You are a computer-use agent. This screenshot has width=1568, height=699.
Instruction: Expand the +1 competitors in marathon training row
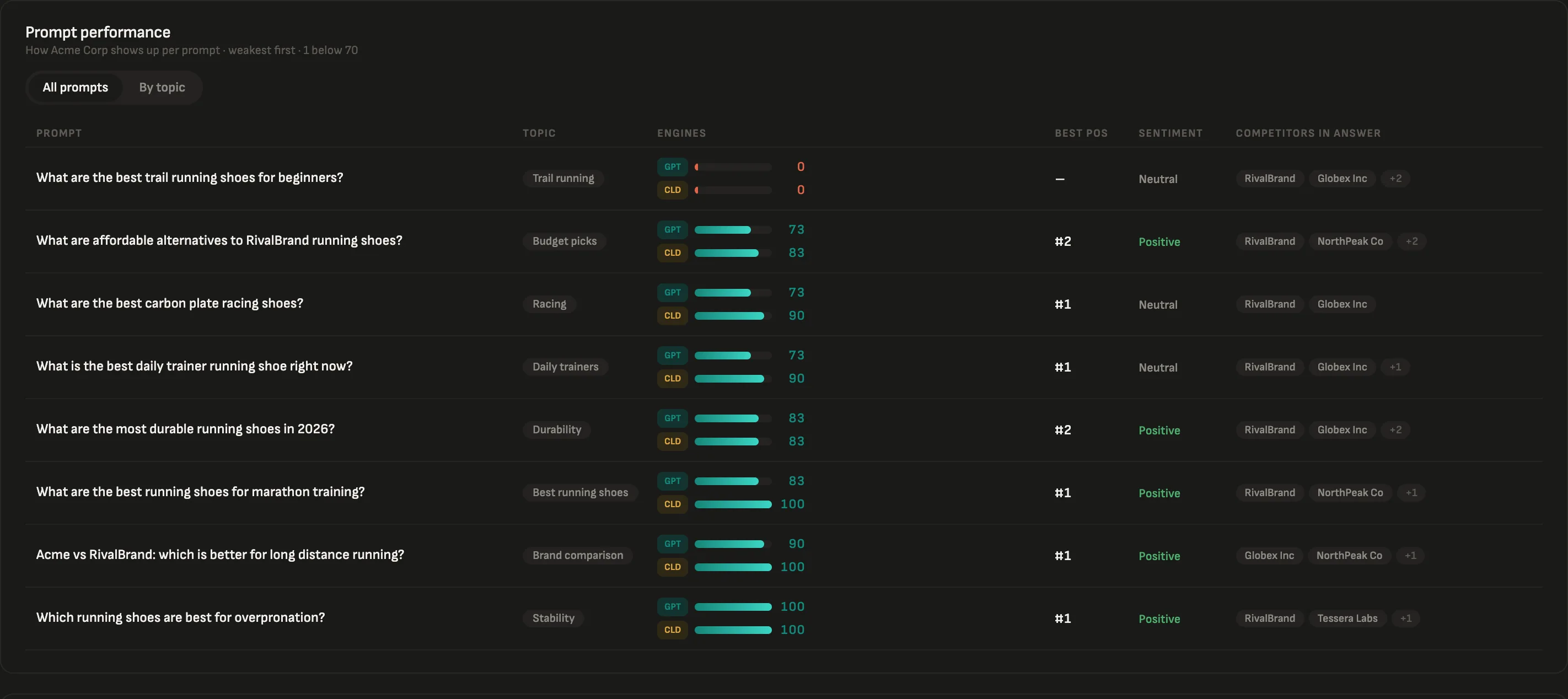point(1411,492)
